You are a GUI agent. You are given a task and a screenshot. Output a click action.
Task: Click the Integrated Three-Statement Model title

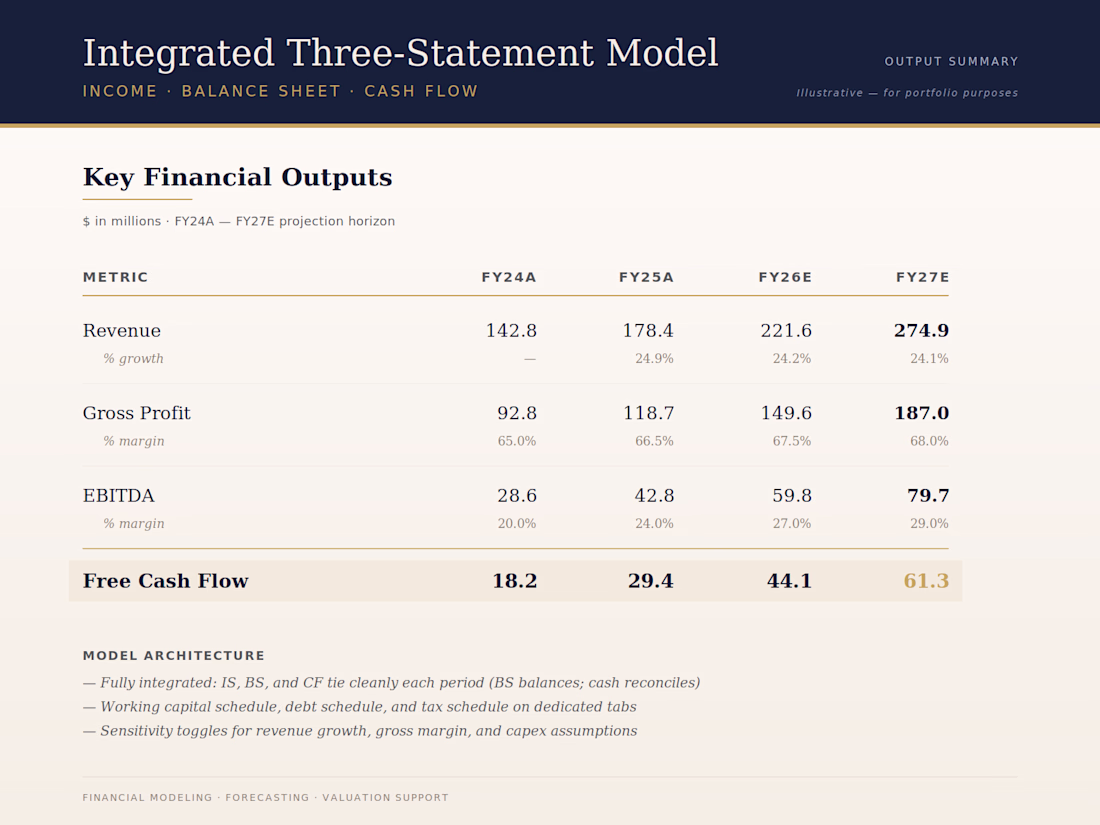click(401, 54)
